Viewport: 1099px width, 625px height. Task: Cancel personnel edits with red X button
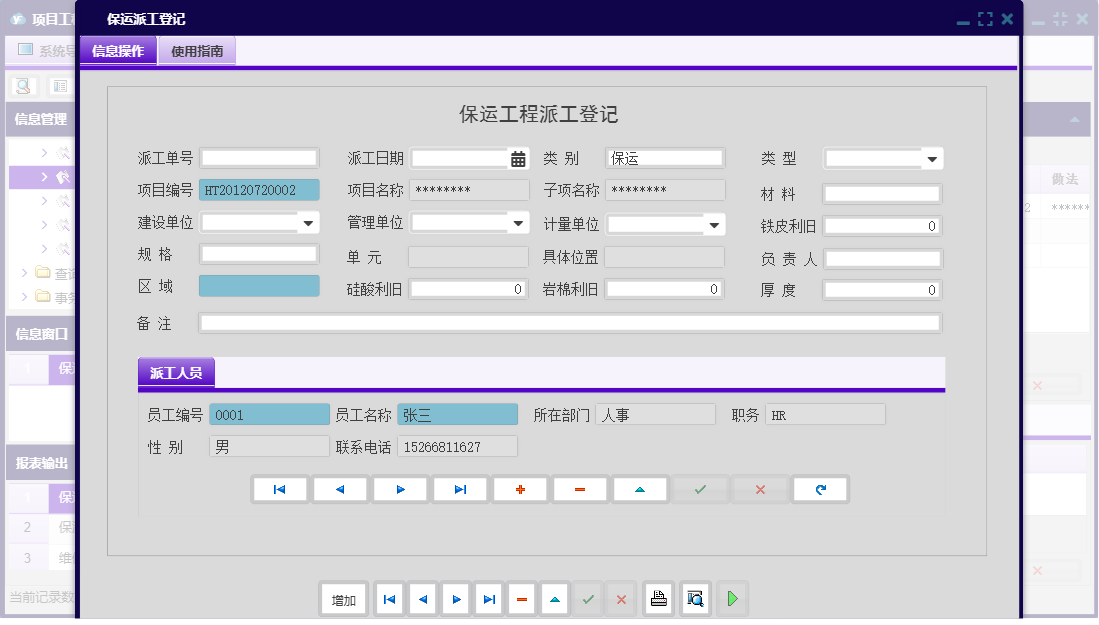pos(760,489)
